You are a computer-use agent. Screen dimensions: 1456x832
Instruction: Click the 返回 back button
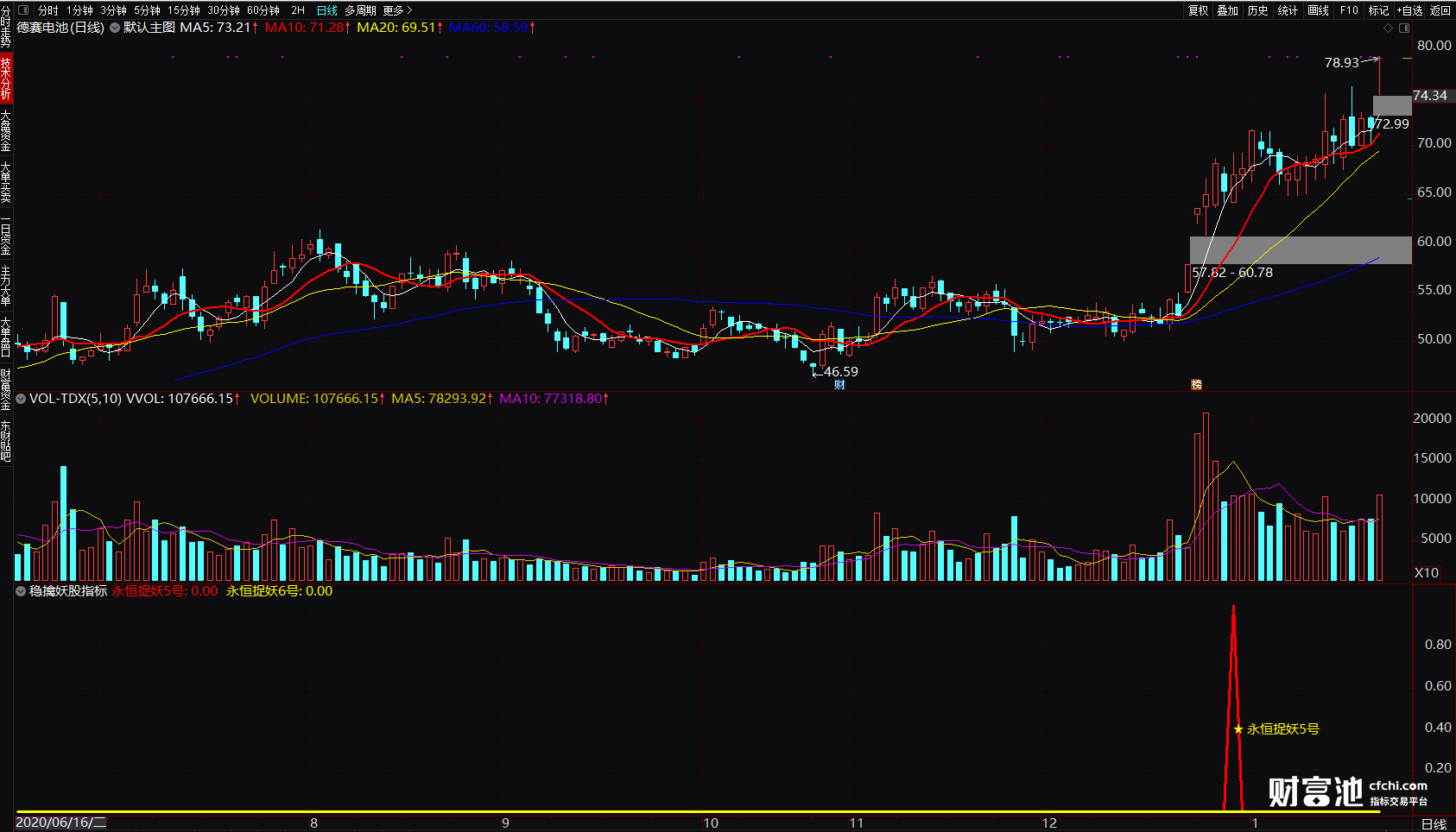(1440, 10)
